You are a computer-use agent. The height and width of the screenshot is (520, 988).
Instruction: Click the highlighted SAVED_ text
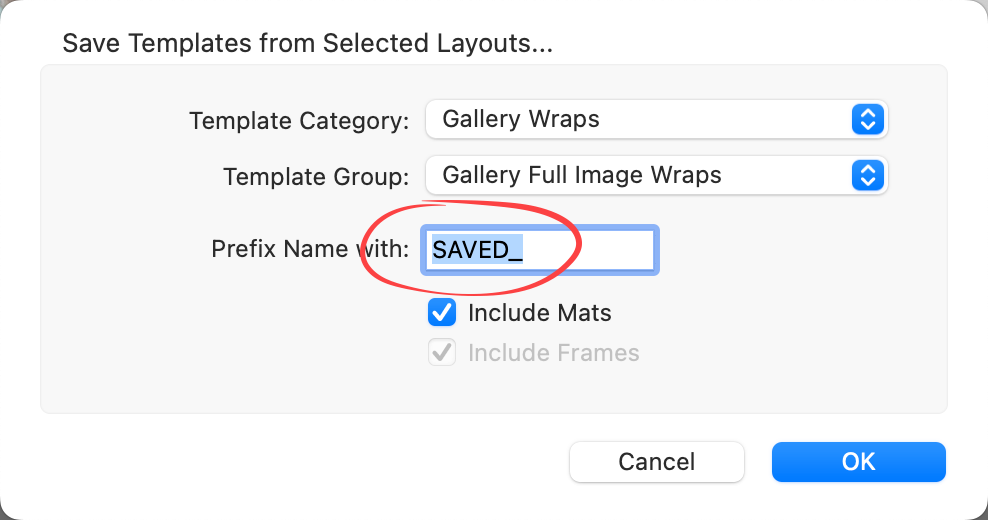pyautogui.click(x=477, y=249)
